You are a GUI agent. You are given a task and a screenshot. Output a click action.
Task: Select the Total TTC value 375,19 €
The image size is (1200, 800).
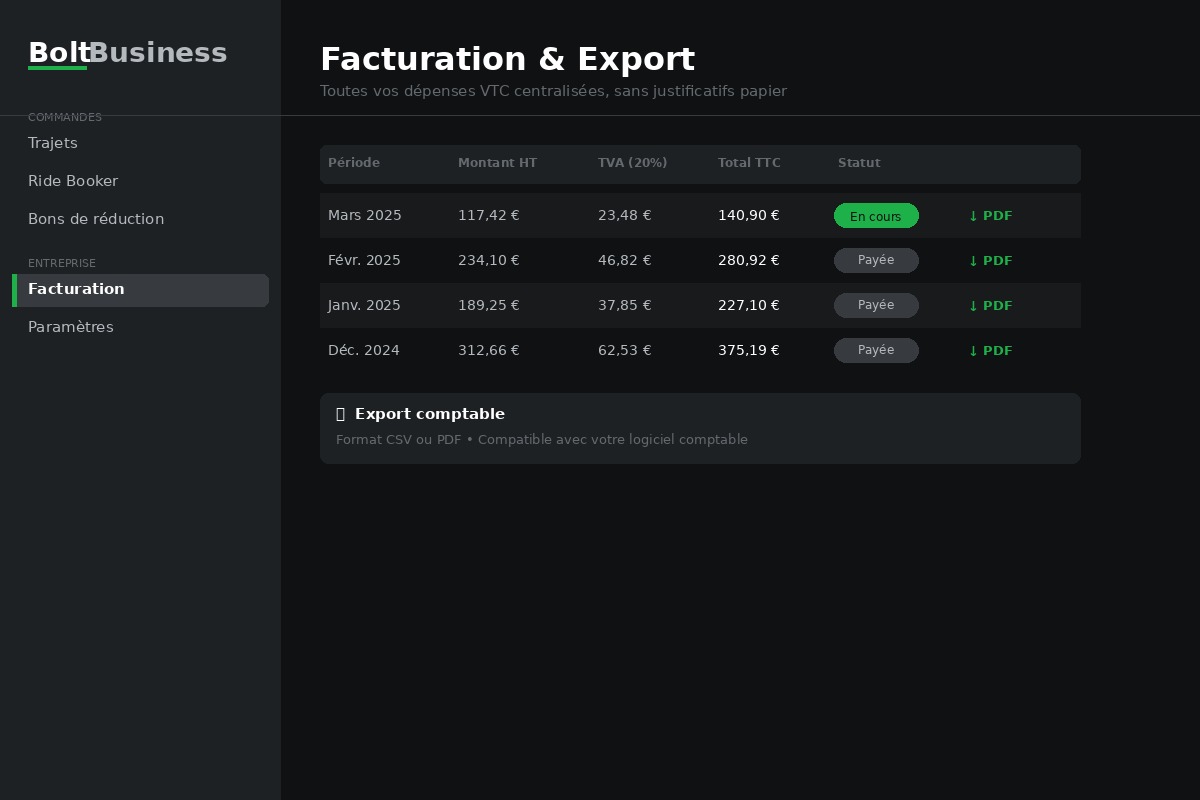[749, 350]
